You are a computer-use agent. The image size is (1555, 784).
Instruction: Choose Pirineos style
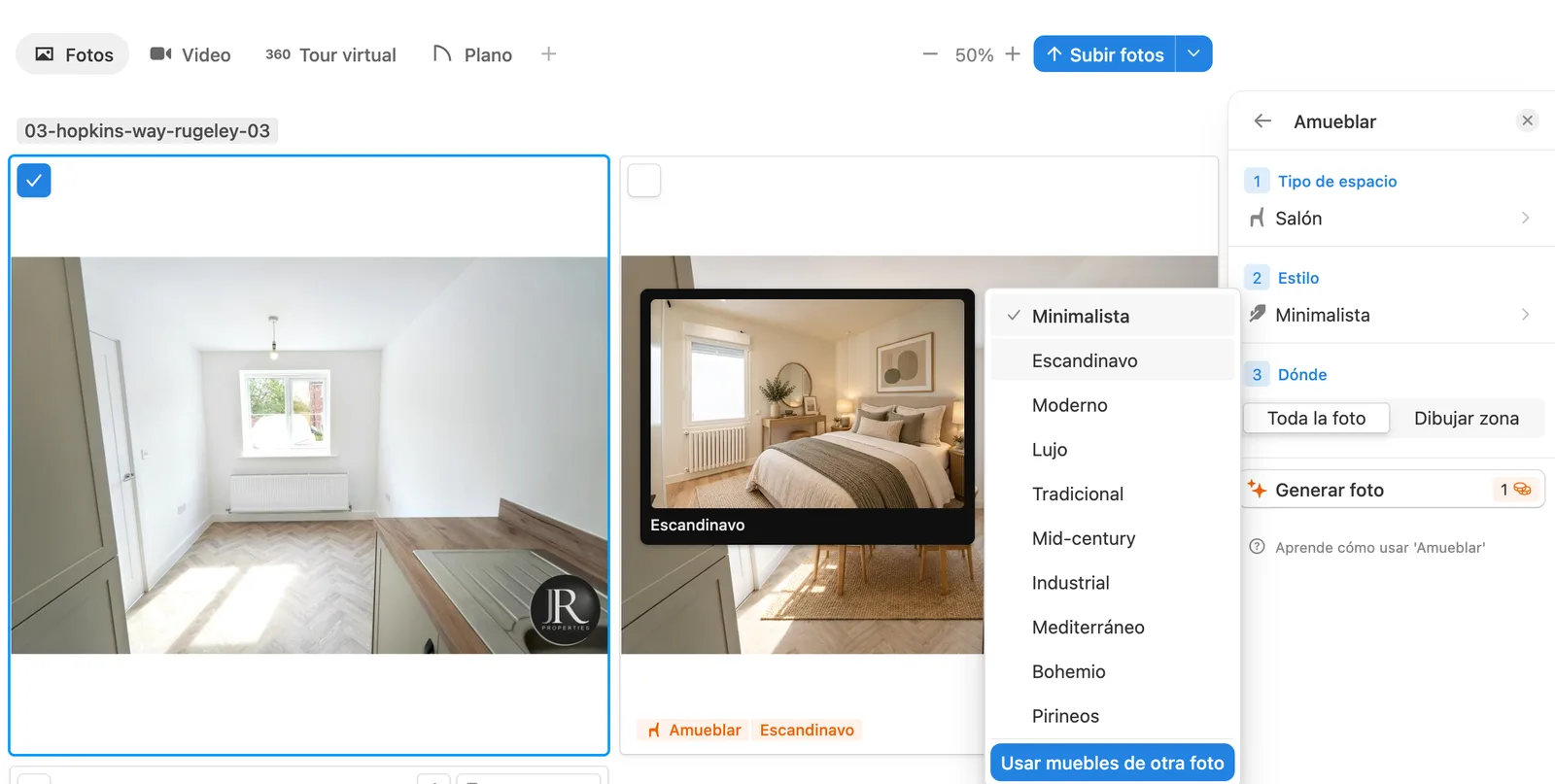[1112, 716]
